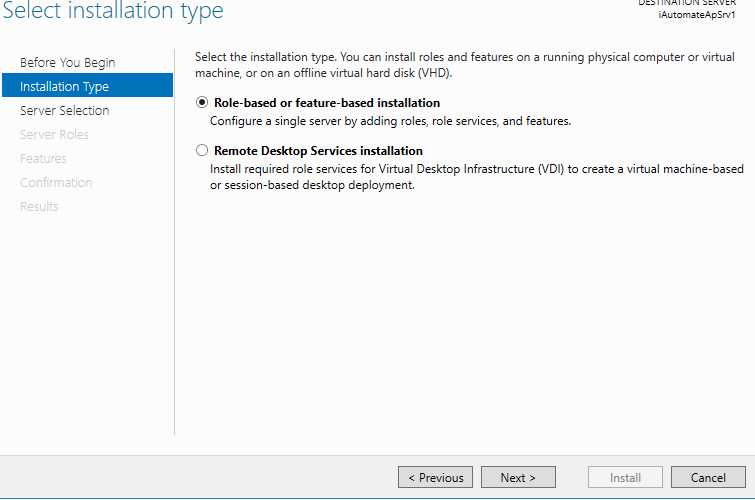Open the Before You Begin step
This screenshot has height=500, width=755.
[68, 63]
